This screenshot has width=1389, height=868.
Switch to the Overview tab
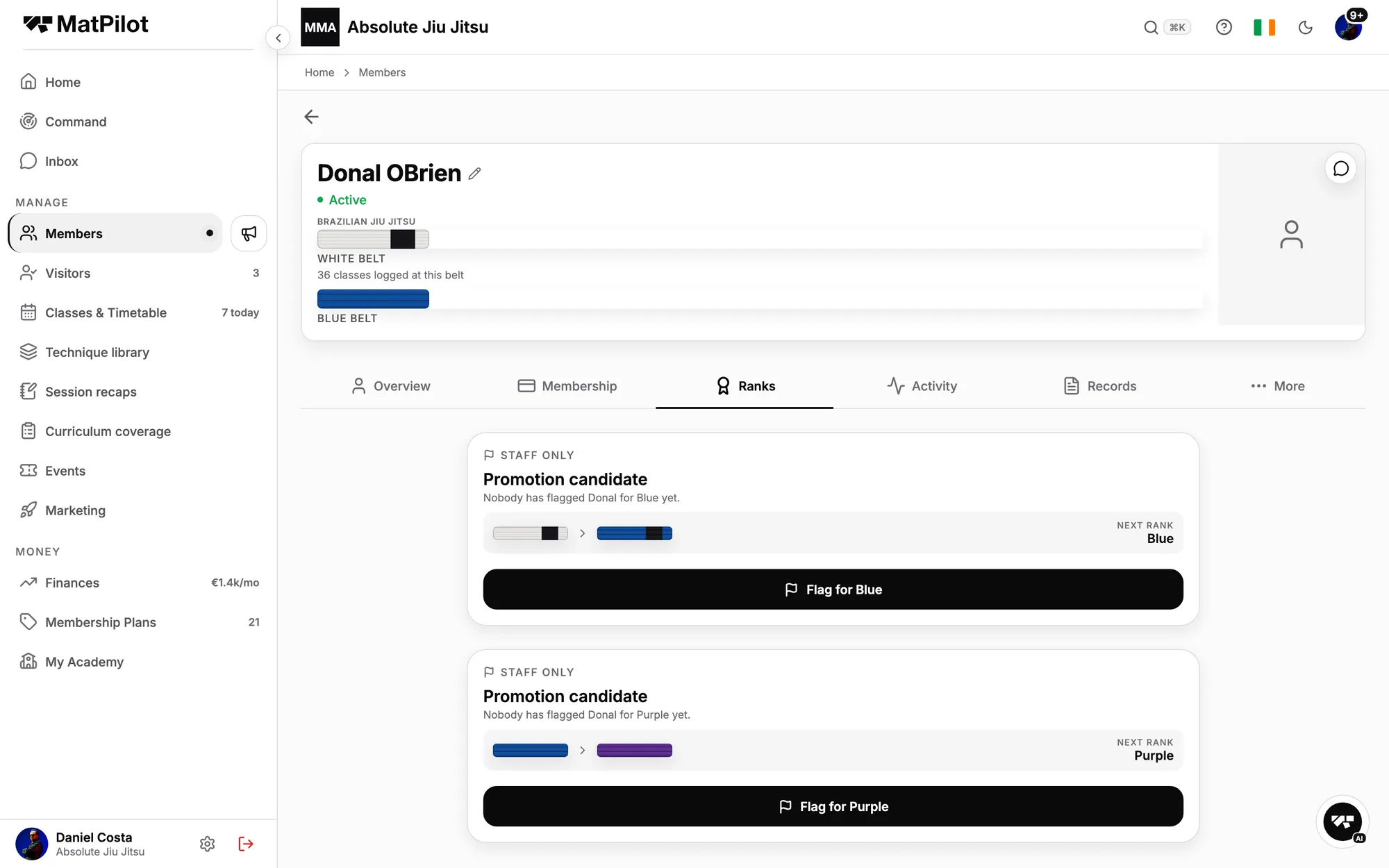(x=390, y=386)
